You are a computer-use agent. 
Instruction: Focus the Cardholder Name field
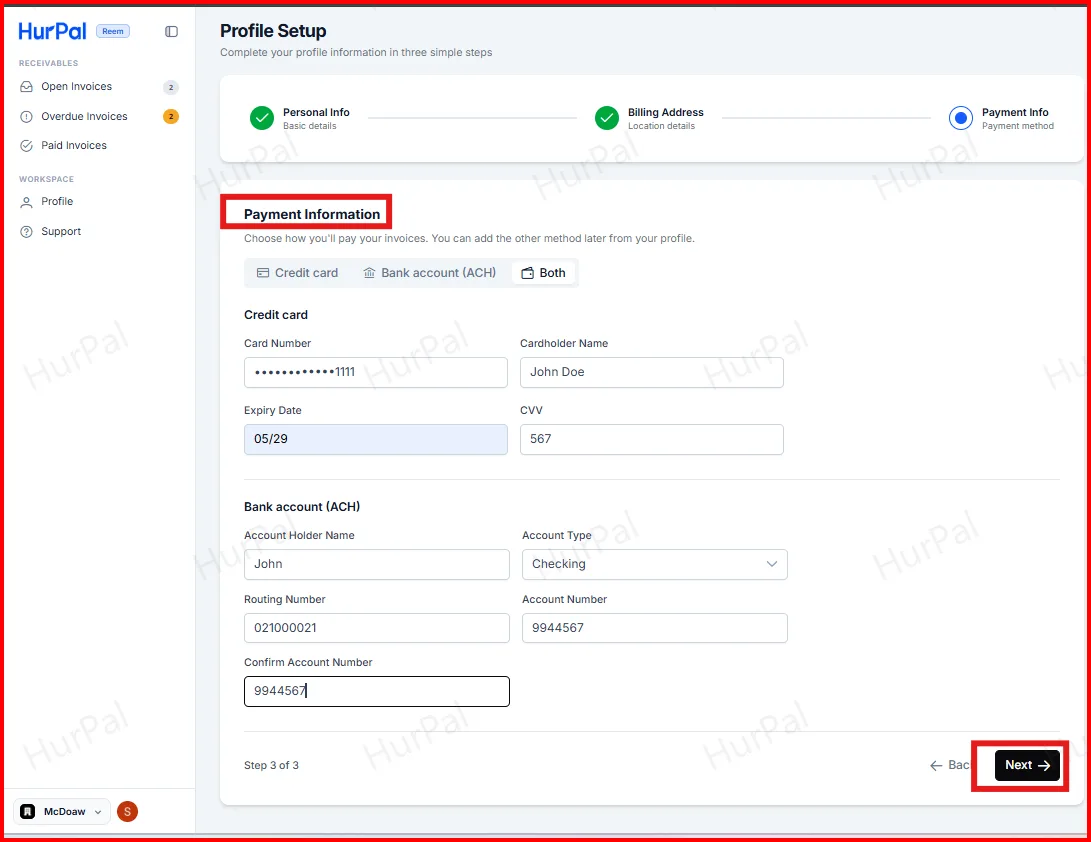652,372
